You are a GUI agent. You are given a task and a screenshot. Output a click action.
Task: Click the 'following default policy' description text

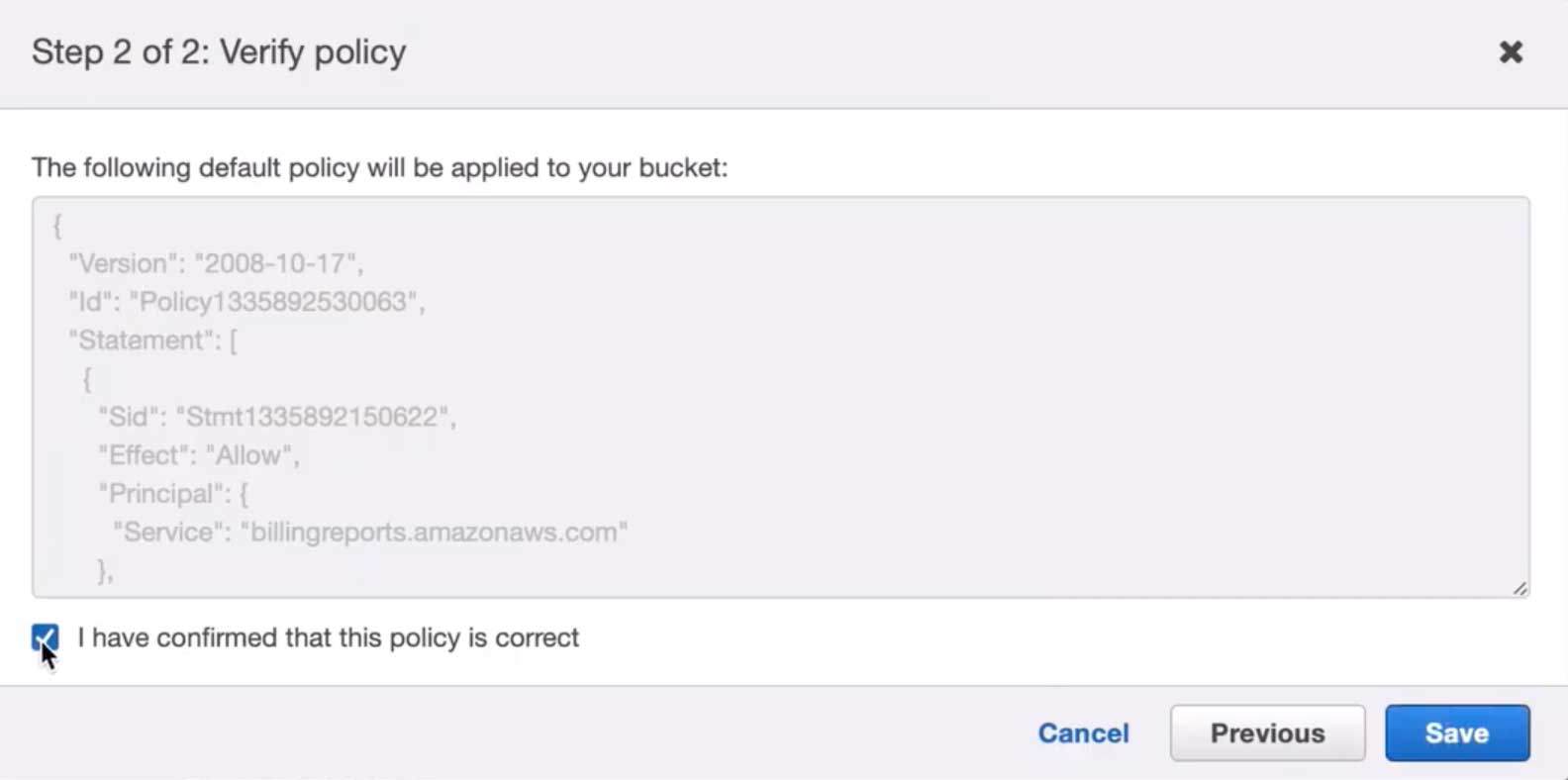pyautogui.click(x=379, y=168)
